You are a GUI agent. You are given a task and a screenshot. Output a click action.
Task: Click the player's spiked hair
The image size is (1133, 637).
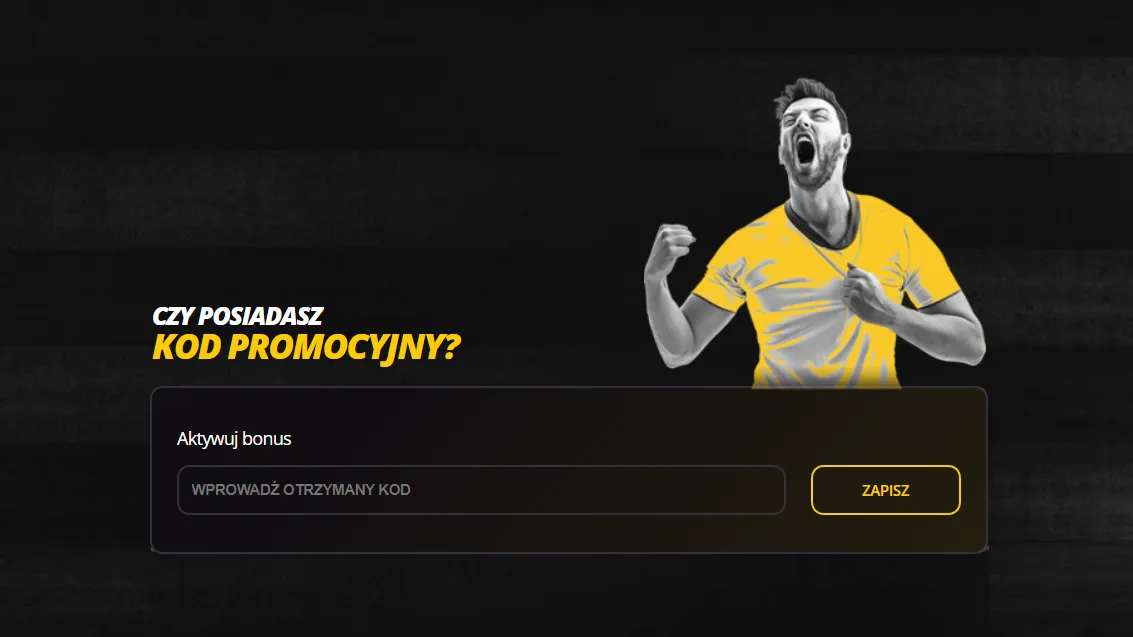(808, 92)
